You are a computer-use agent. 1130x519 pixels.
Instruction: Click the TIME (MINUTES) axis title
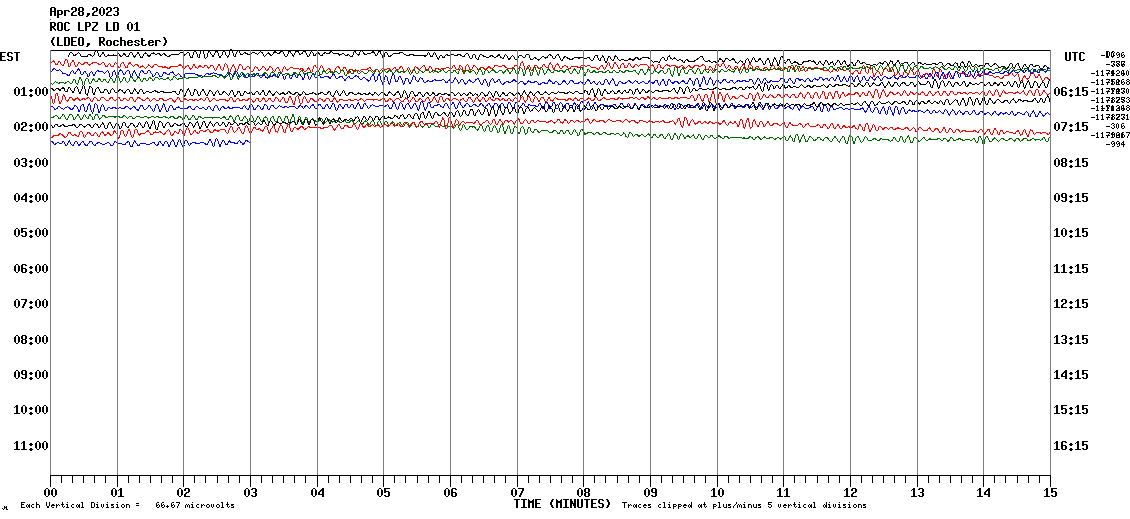pos(562,504)
